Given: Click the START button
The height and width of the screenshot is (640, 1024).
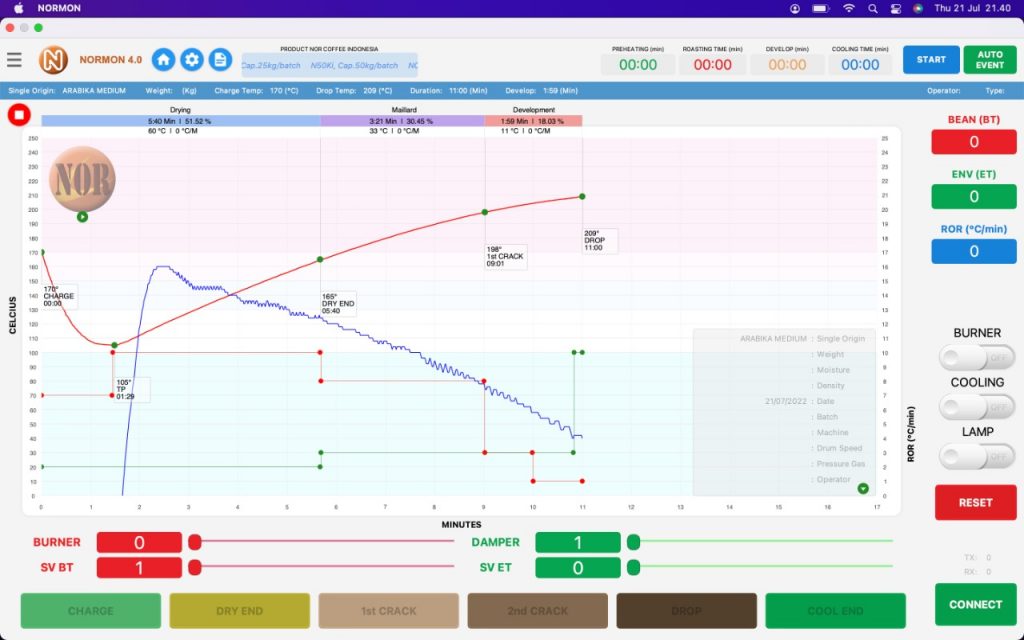Looking at the screenshot, I should tap(931, 59).
